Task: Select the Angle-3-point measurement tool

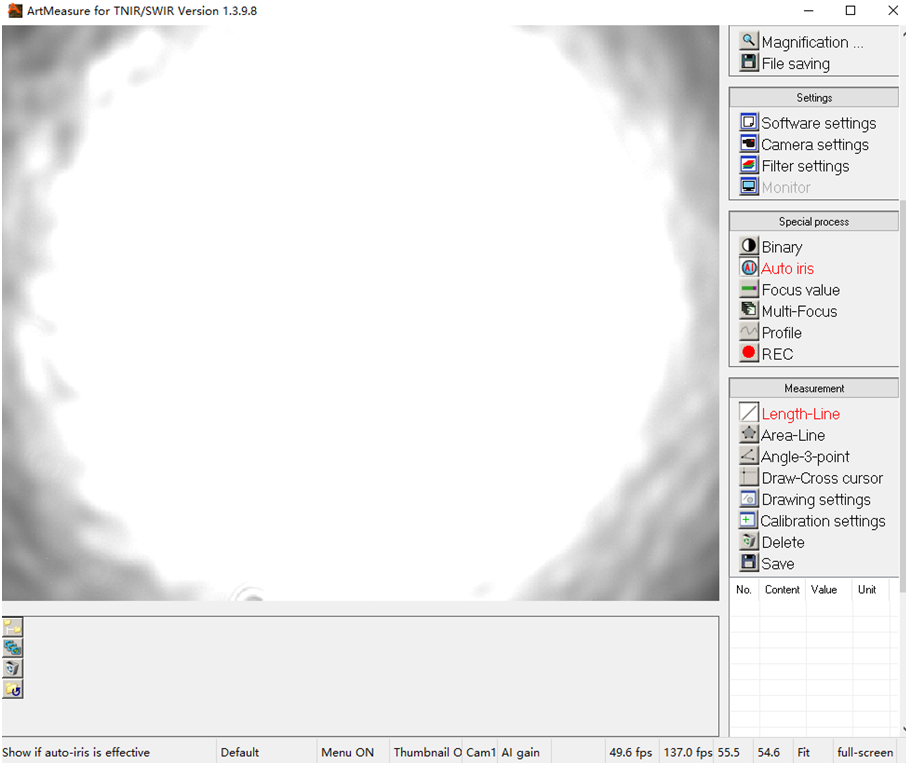Action: point(804,457)
